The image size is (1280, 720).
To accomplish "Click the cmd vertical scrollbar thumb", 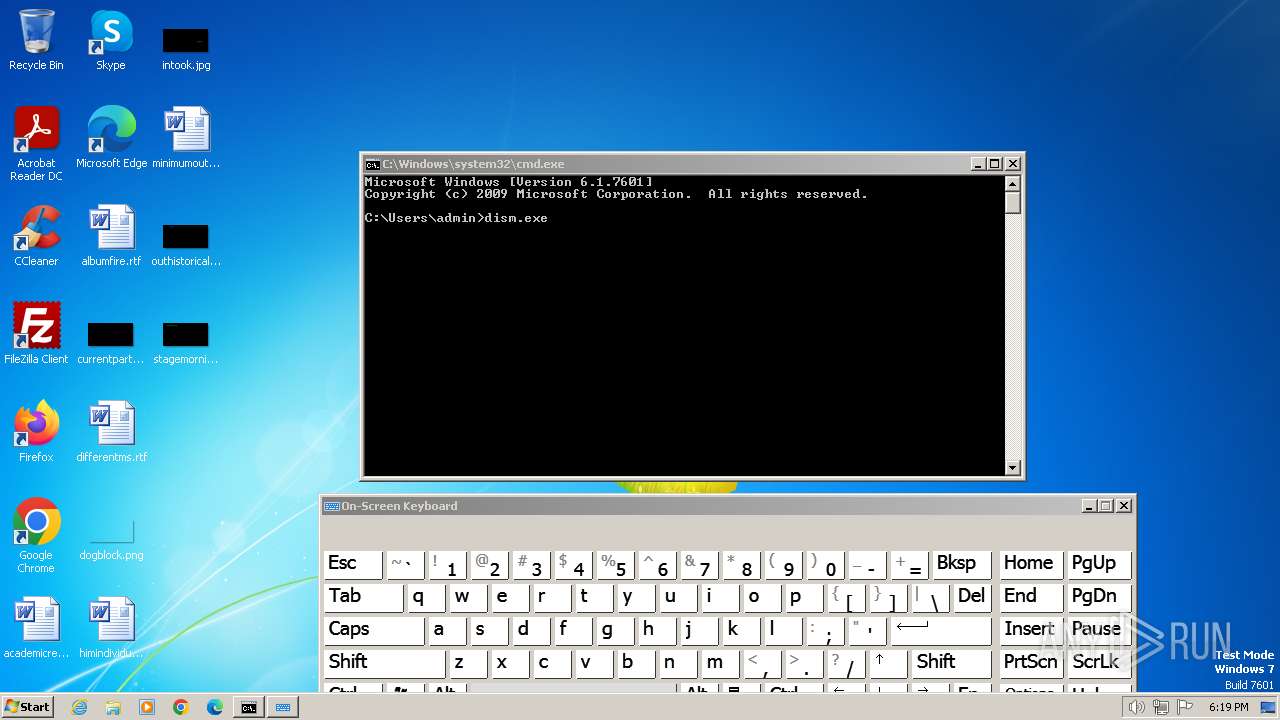I will click(1013, 202).
